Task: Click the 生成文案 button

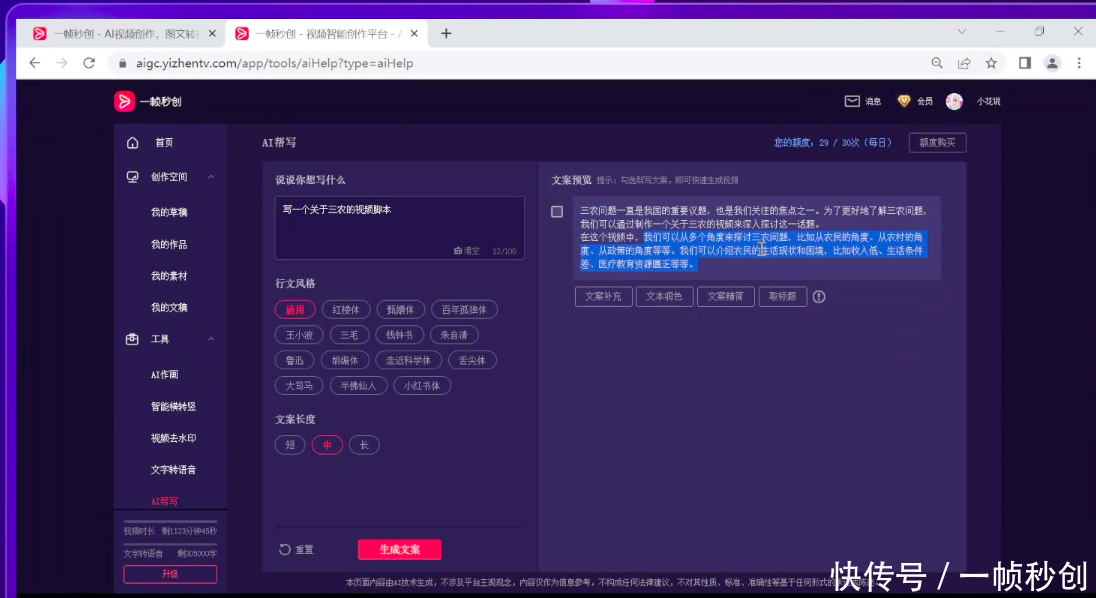Action: [x=400, y=550]
